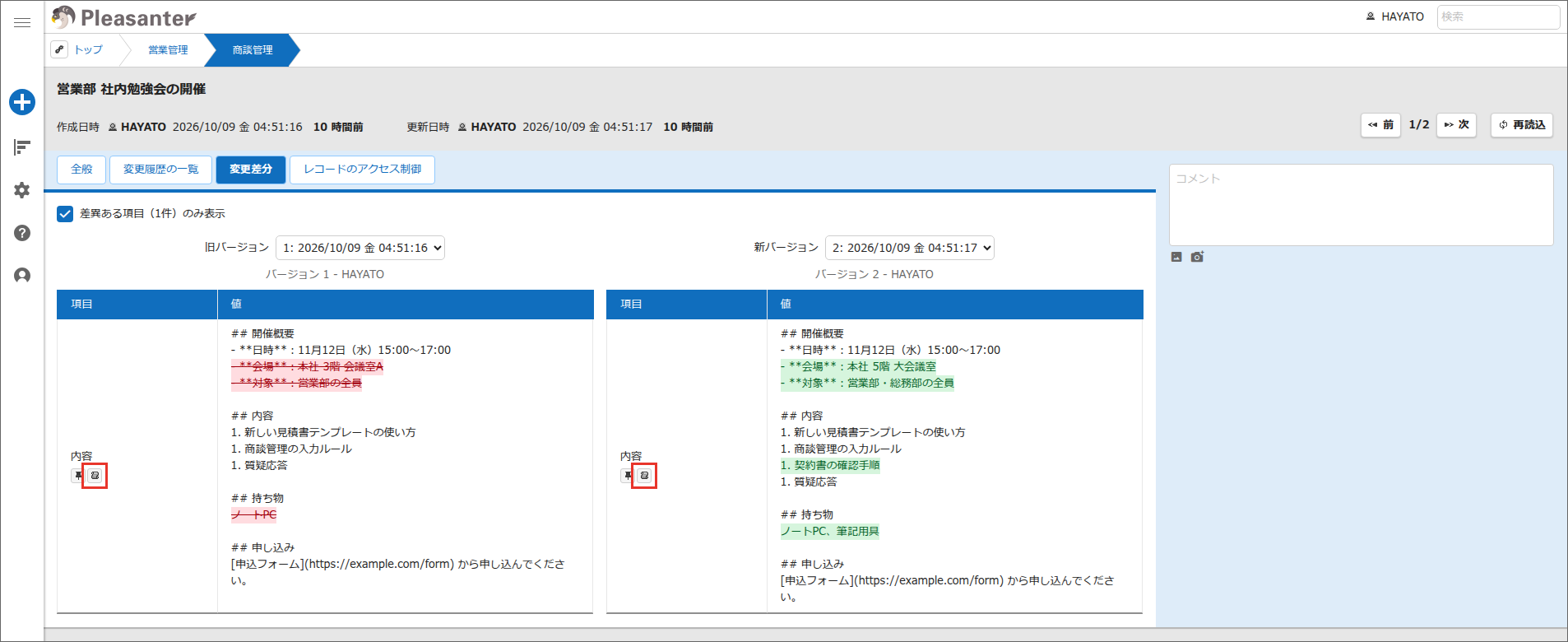Click into the コメント text area
This screenshot has width=1568, height=642.
pos(1362,205)
